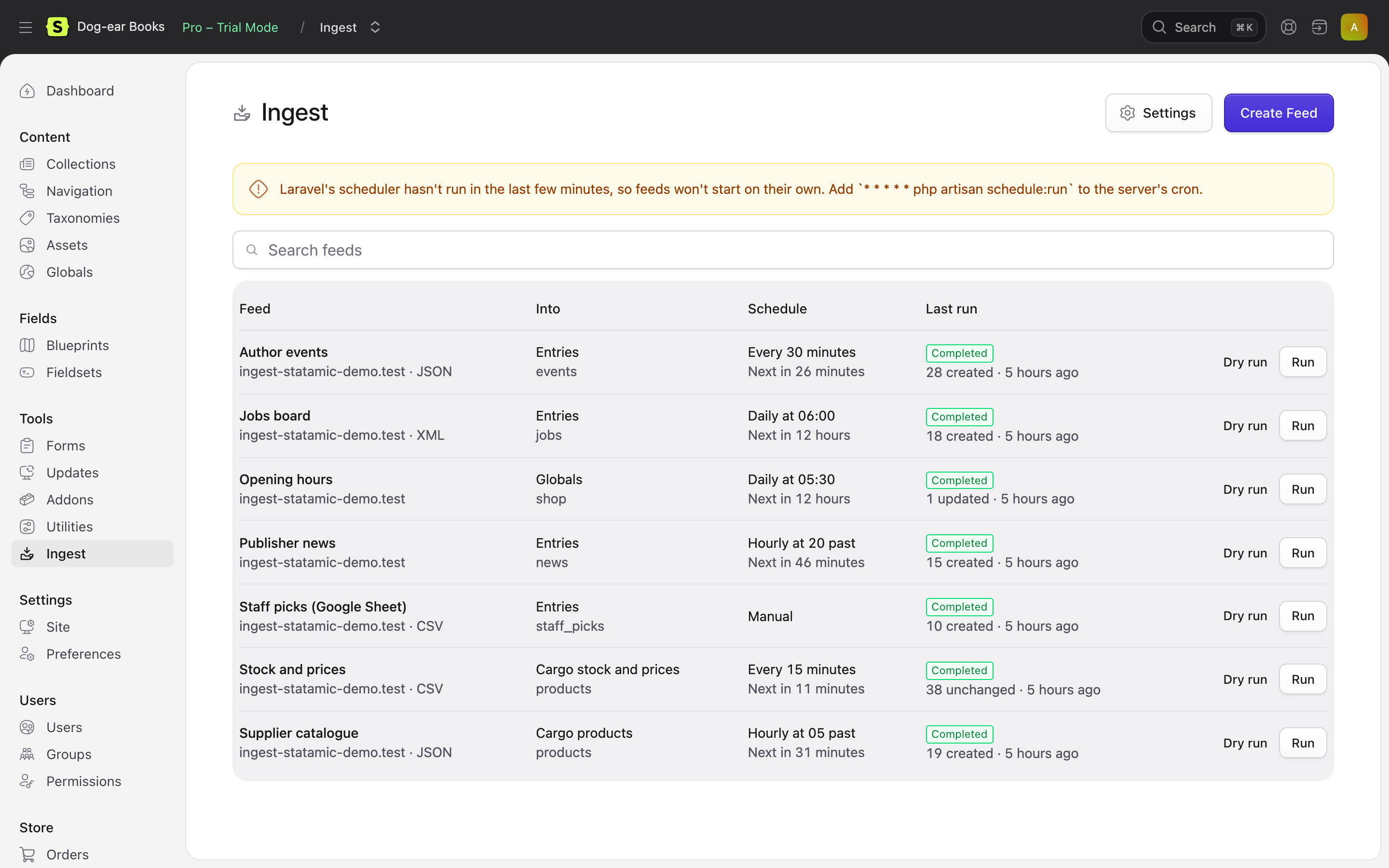Viewport: 1389px width, 868px height.
Task: Click the Forms sidebar icon
Action: point(27,446)
